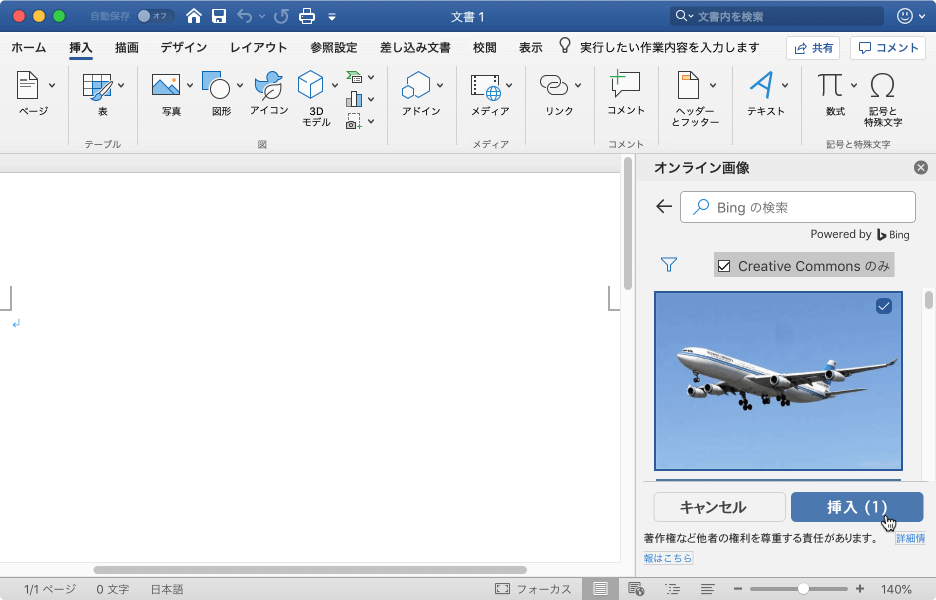Expand the 図形 dropdown arrow

(240, 85)
